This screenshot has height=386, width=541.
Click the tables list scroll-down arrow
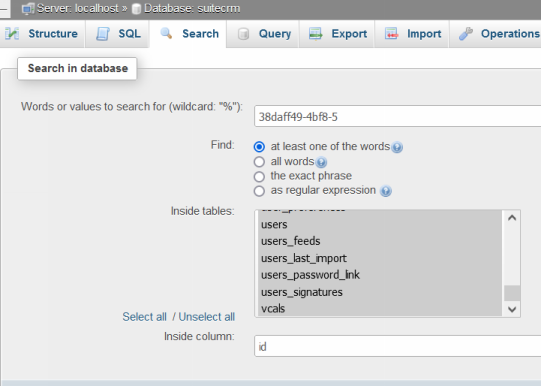(512, 309)
